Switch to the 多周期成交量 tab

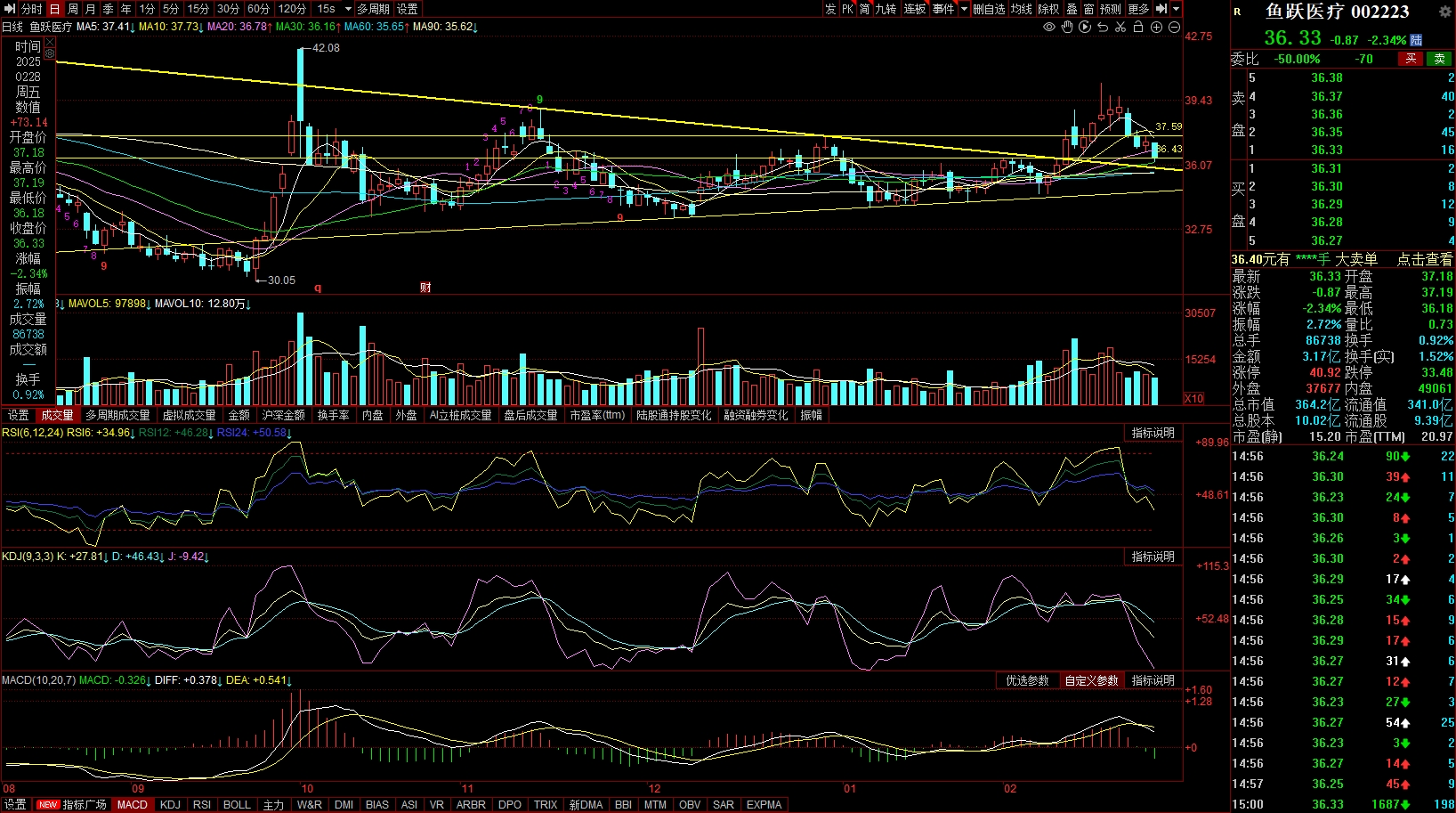(x=117, y=415)
